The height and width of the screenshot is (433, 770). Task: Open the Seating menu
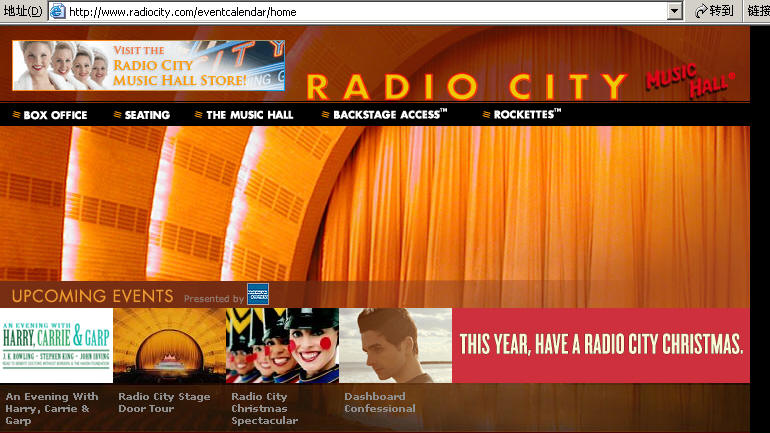pos(147,115)
